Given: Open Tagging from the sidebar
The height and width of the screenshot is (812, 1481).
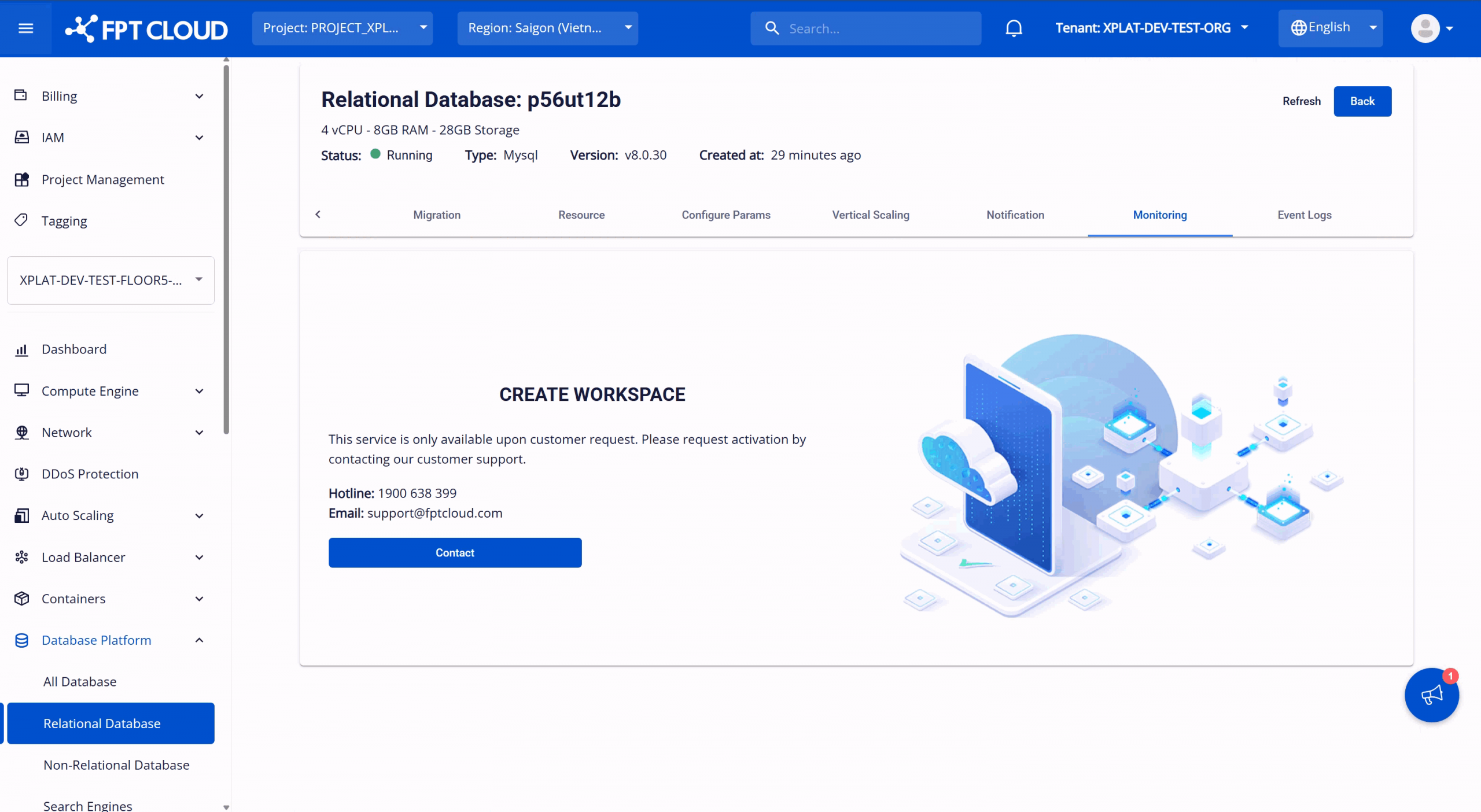Looking at the screenshot, I should 64,221.
